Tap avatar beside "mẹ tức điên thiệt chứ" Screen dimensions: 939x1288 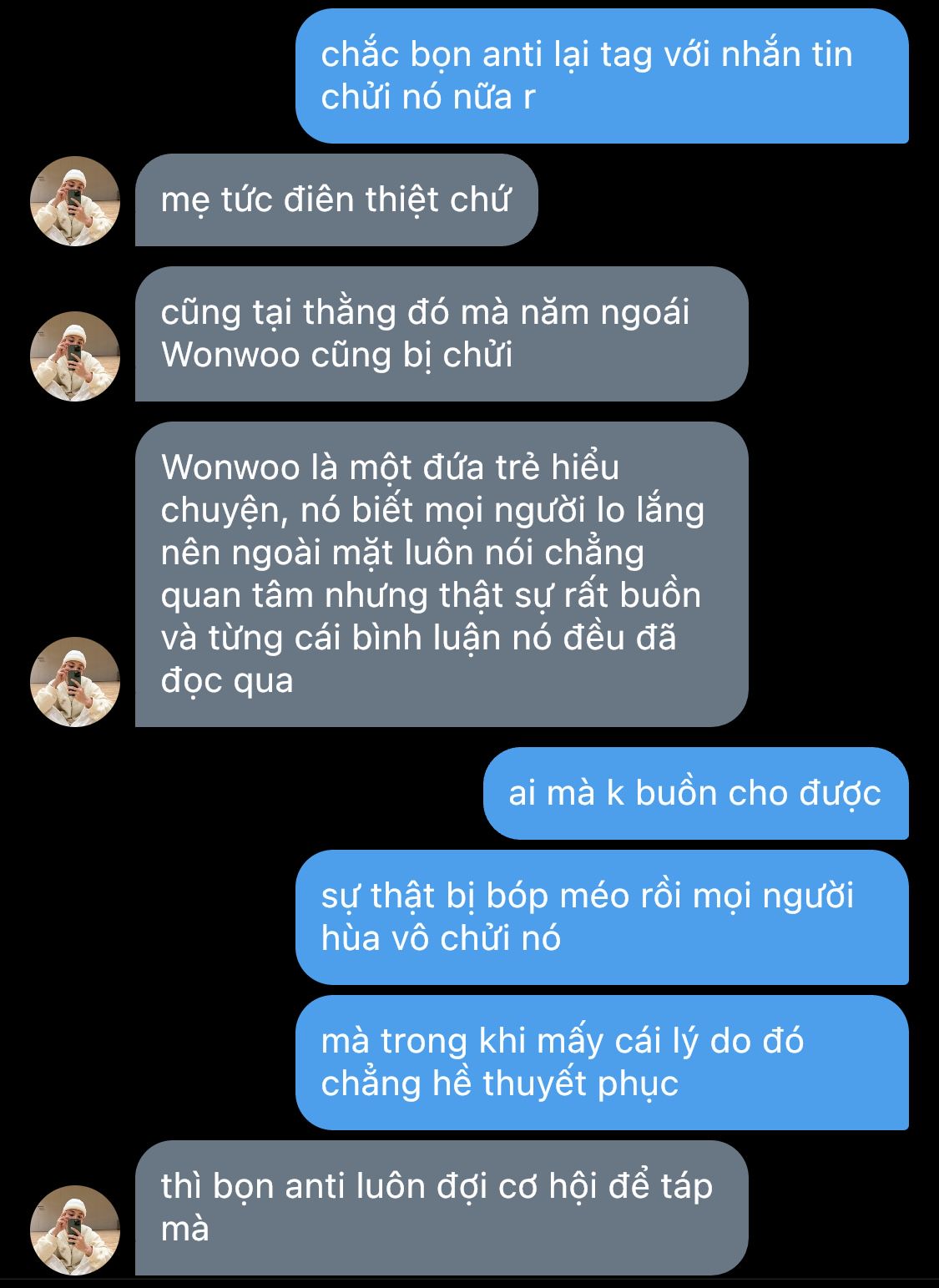pyautogui.click(x=75, y=201)
